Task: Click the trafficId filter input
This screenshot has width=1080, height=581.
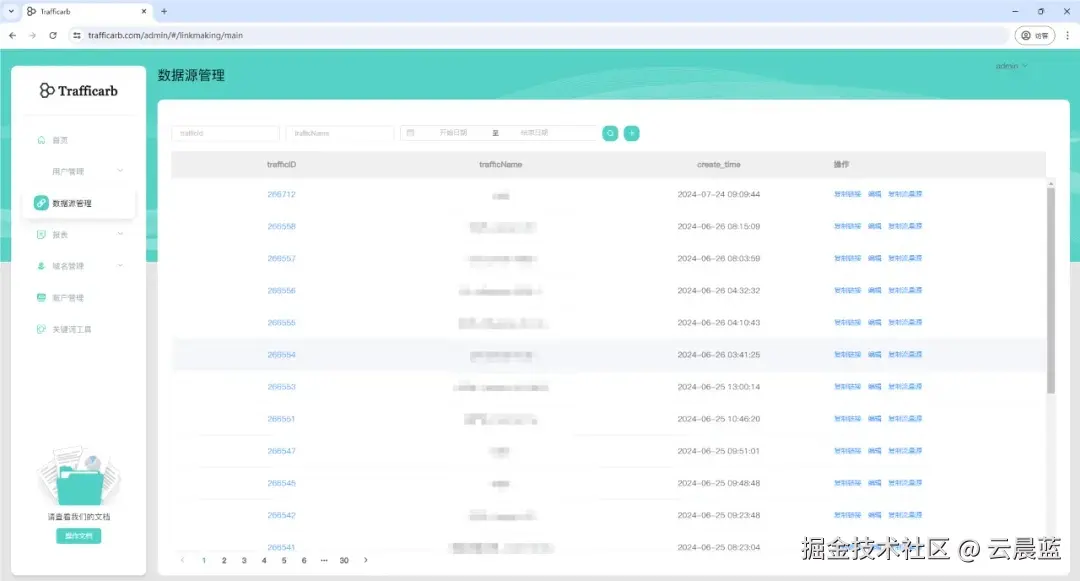Action: click(225, 133)
